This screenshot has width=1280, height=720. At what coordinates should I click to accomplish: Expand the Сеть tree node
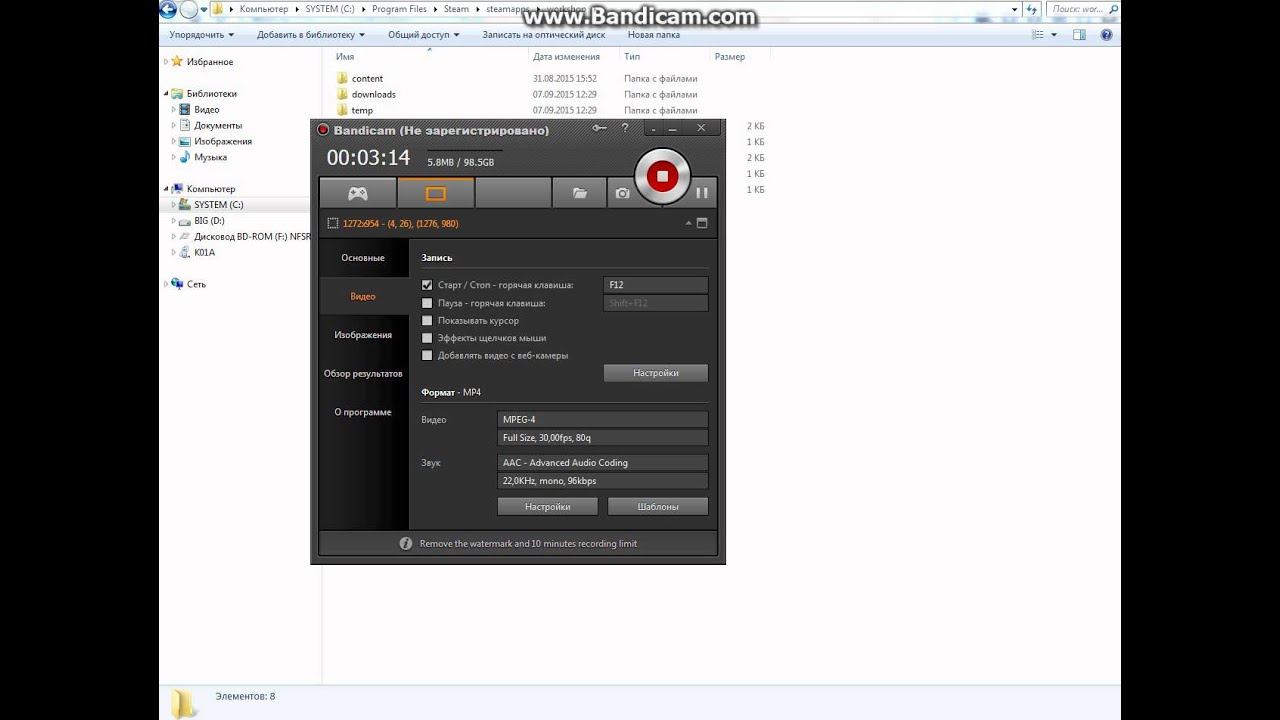[166, 284]
